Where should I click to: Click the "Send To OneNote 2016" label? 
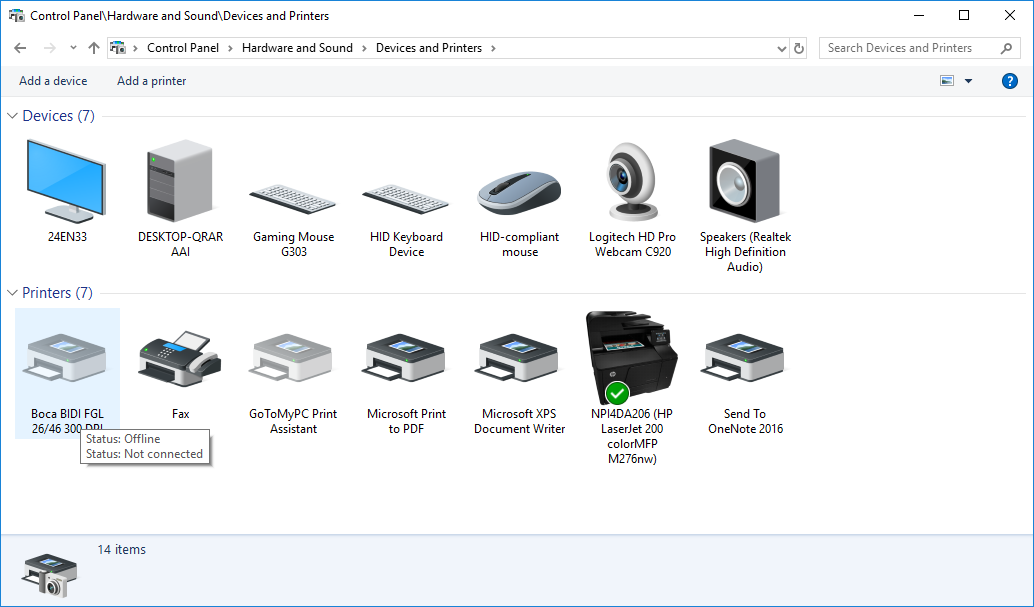745,421
